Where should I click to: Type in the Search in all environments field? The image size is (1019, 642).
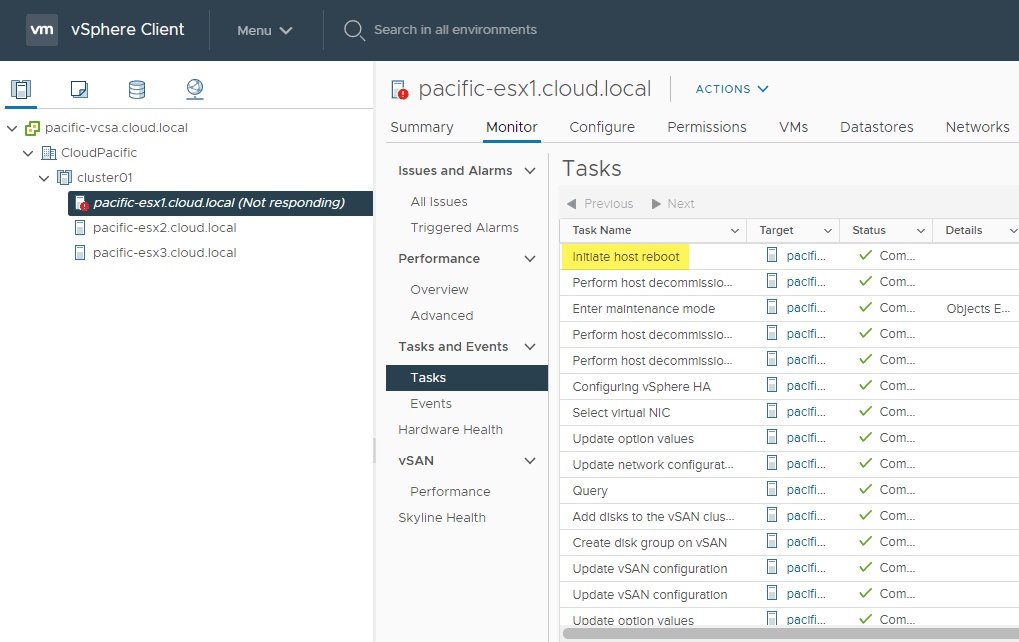coord(455,30)
